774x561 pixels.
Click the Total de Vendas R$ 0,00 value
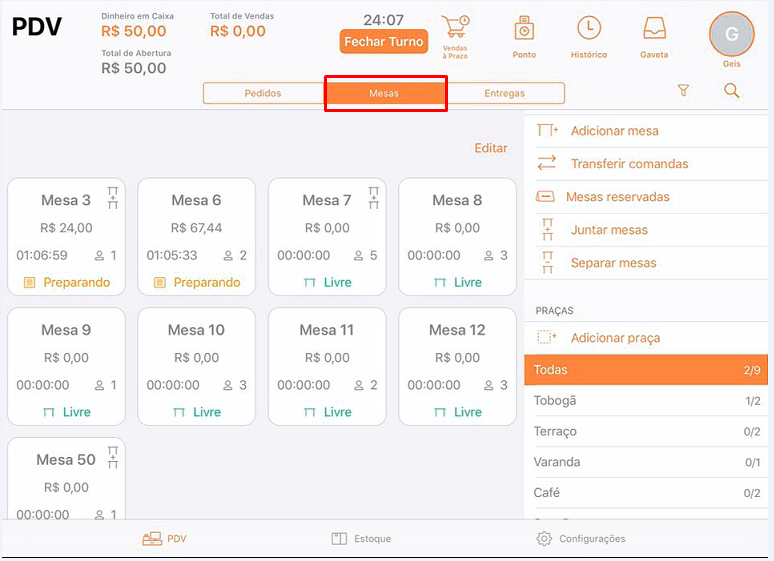point(237,31)
